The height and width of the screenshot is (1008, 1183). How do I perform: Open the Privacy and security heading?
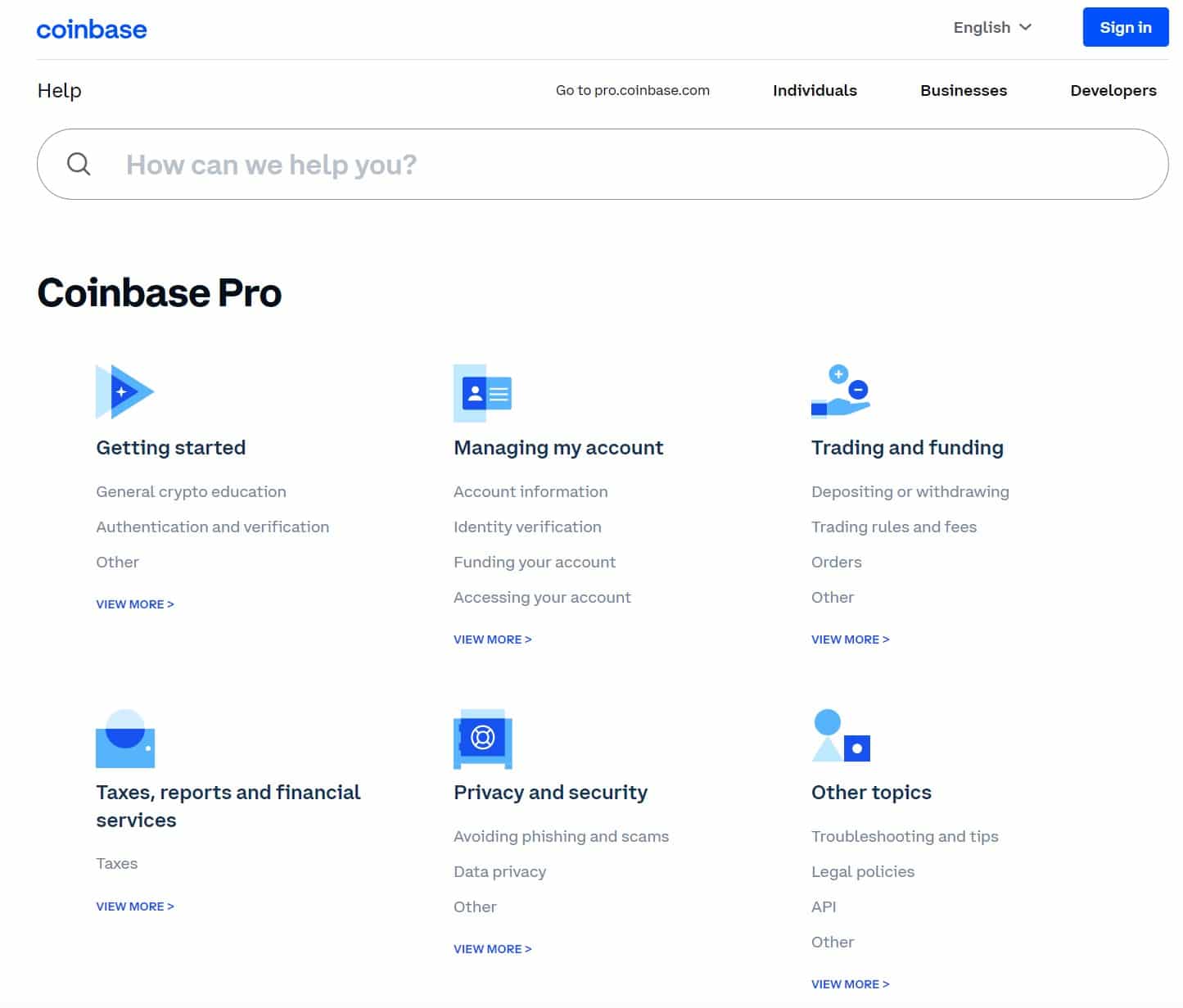coord(550,793)
